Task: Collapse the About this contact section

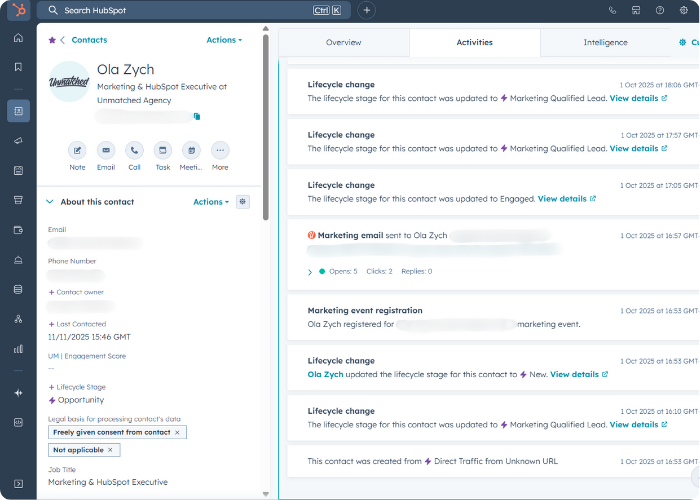Action: pos(50,202)
